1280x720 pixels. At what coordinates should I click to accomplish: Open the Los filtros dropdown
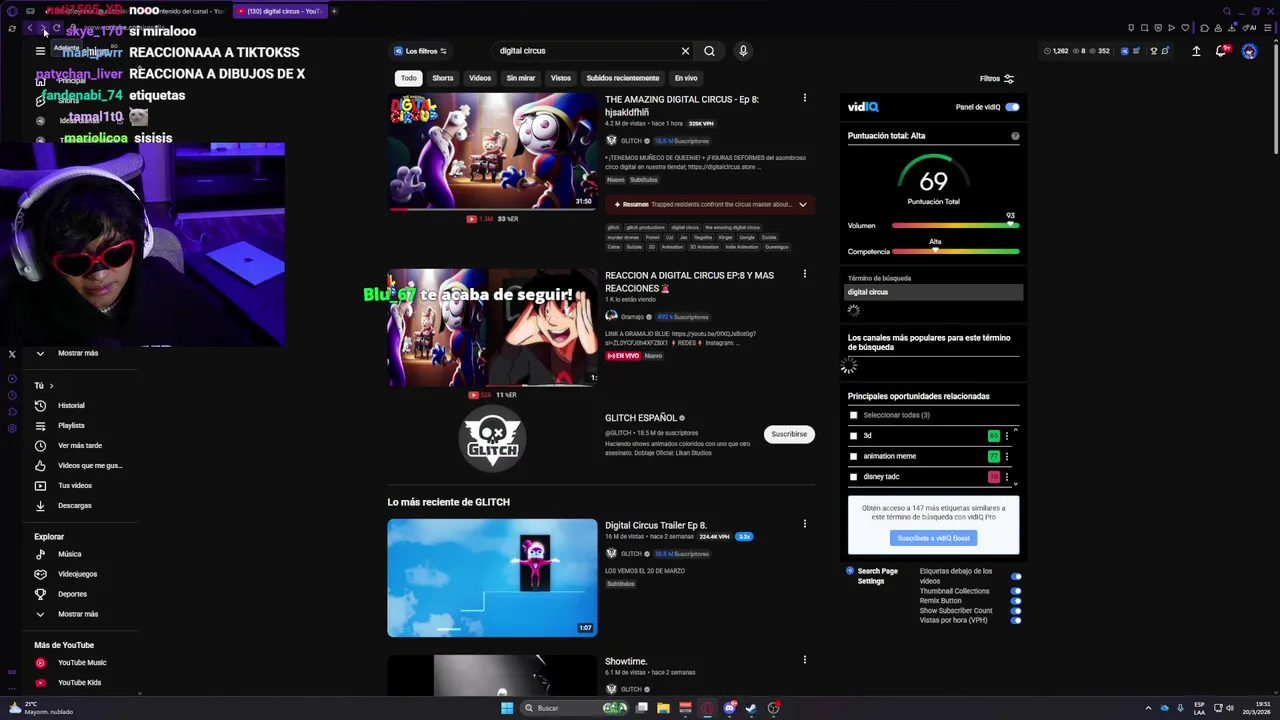[420, 51]
